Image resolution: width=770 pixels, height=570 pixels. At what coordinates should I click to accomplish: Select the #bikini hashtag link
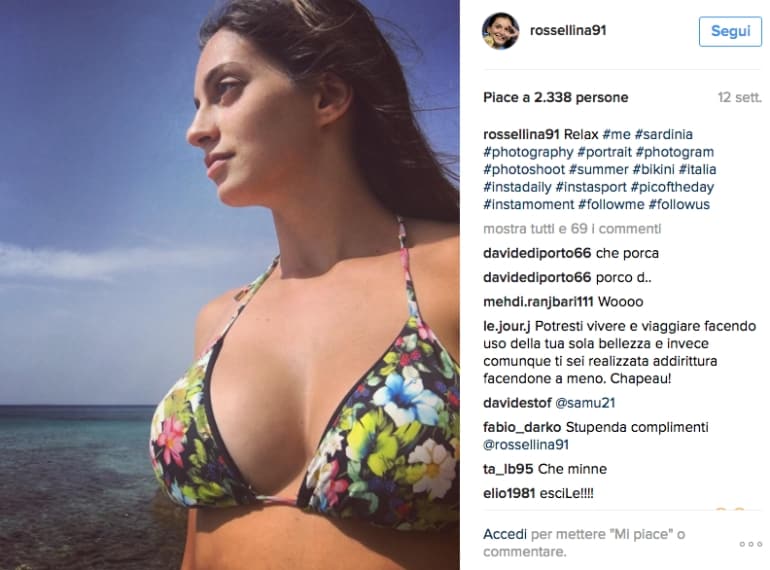pyautogui.click(x=653, y=169)
